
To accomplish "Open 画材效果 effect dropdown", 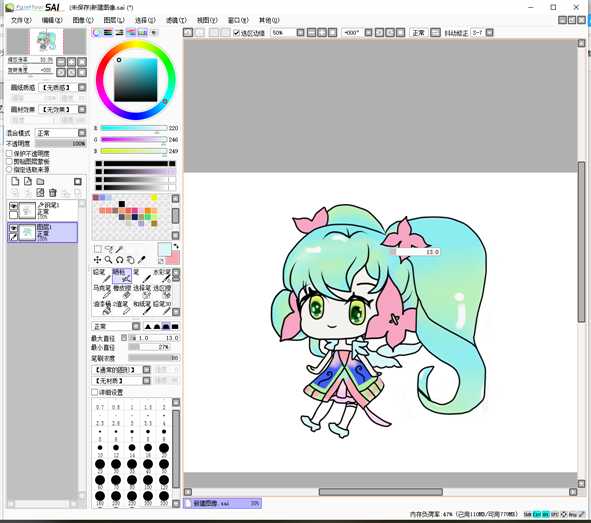I will [x=82, y=109].
